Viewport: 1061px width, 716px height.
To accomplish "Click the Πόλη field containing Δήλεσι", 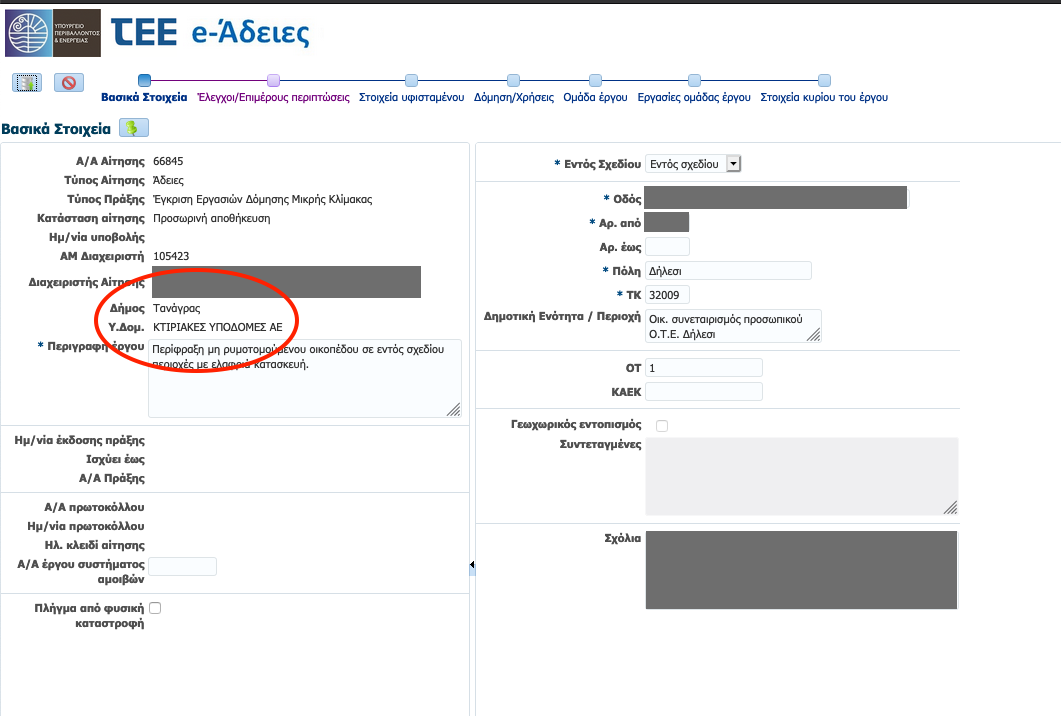I will [727, 271].
